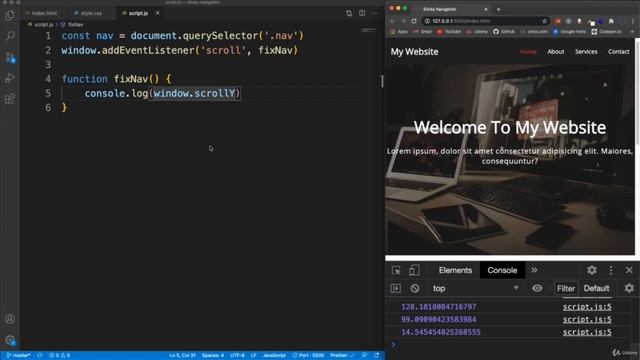Click the Contact nav link
Viewport: 640px width, 360px height.
point(618,51)
